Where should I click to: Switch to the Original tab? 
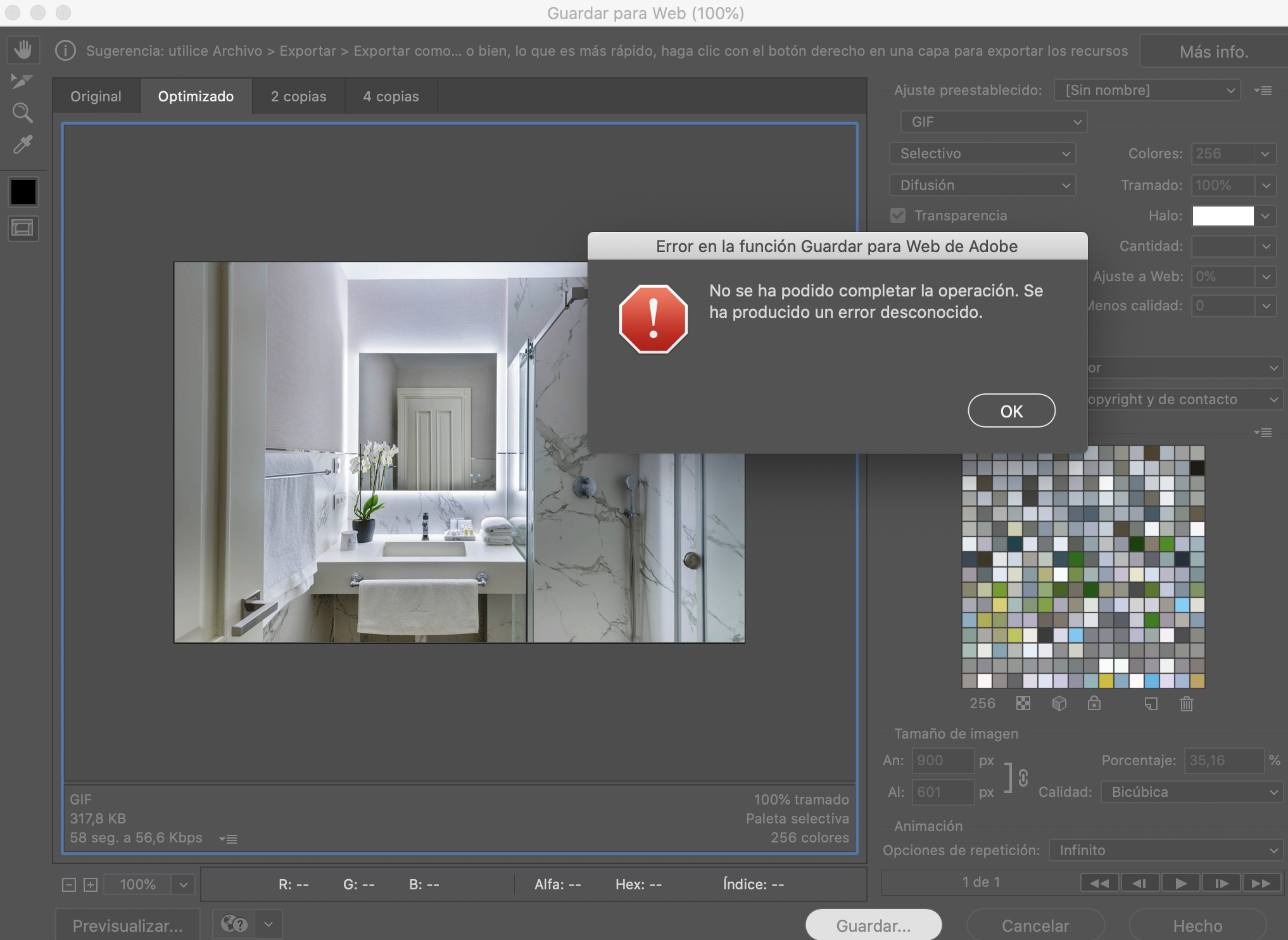(x=96, y=96)
